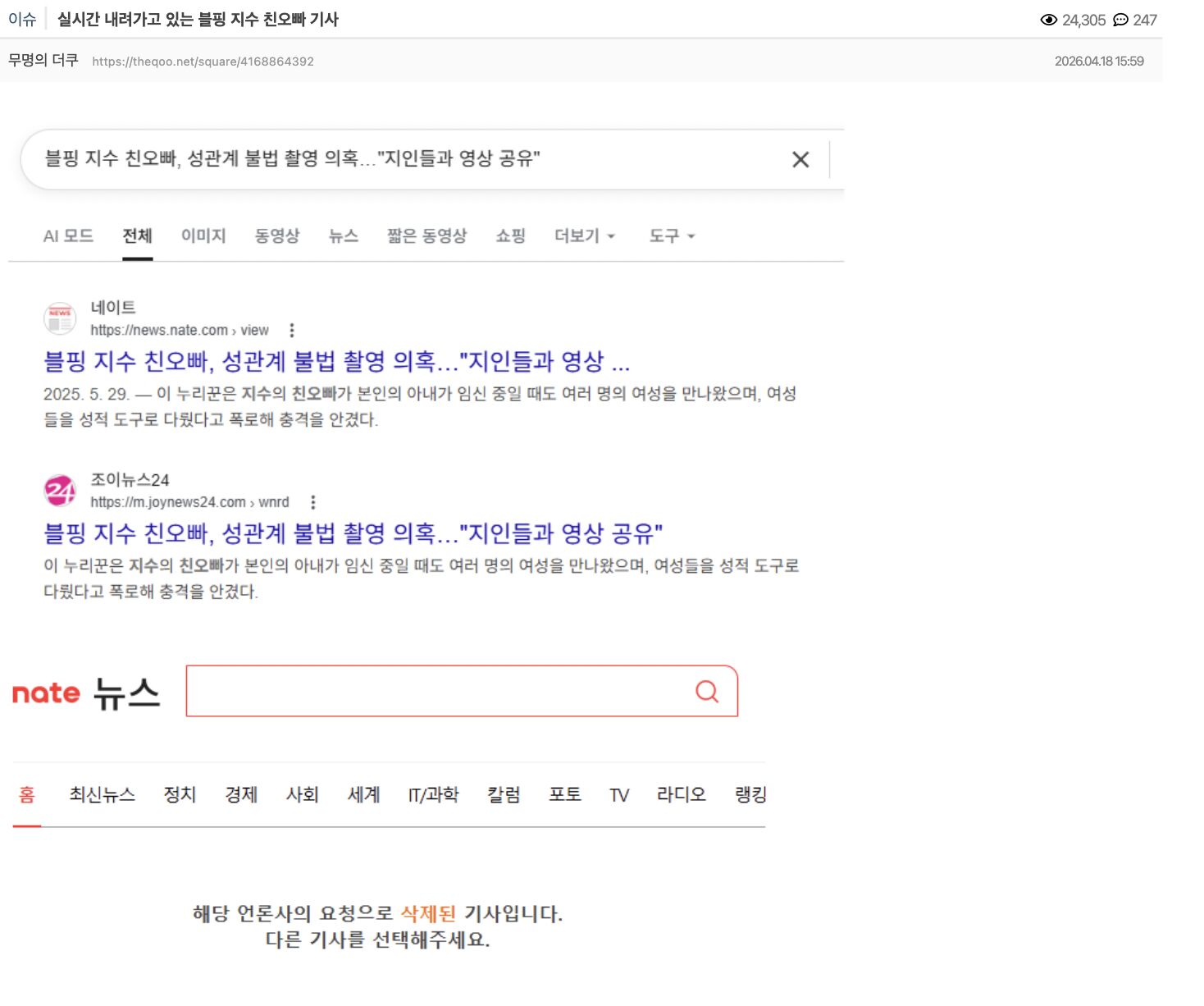Image resolution: width=1204 pixels, height=1006 pixels.
Task: Click the post title 실시간 내려가고 있는 블핑 지수
Action: [198, 20]
